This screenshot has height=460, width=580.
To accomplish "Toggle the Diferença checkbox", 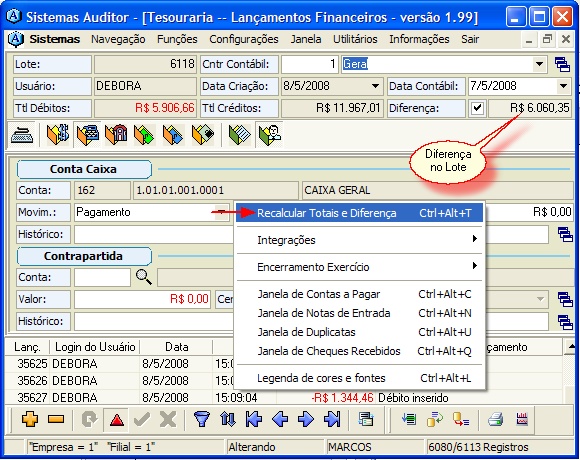I will 477,108.
